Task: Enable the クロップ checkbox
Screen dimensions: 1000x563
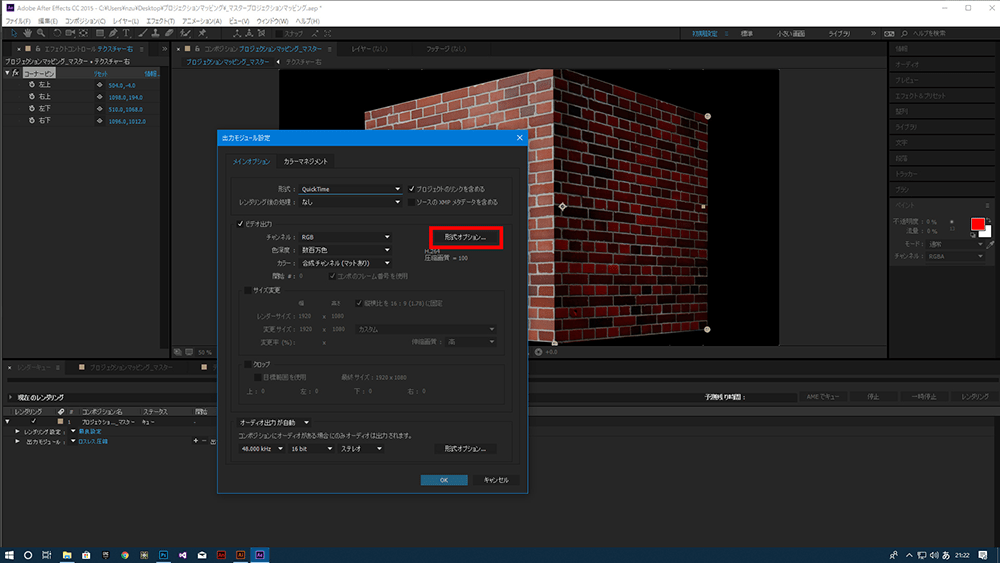Action: [248, 365]
